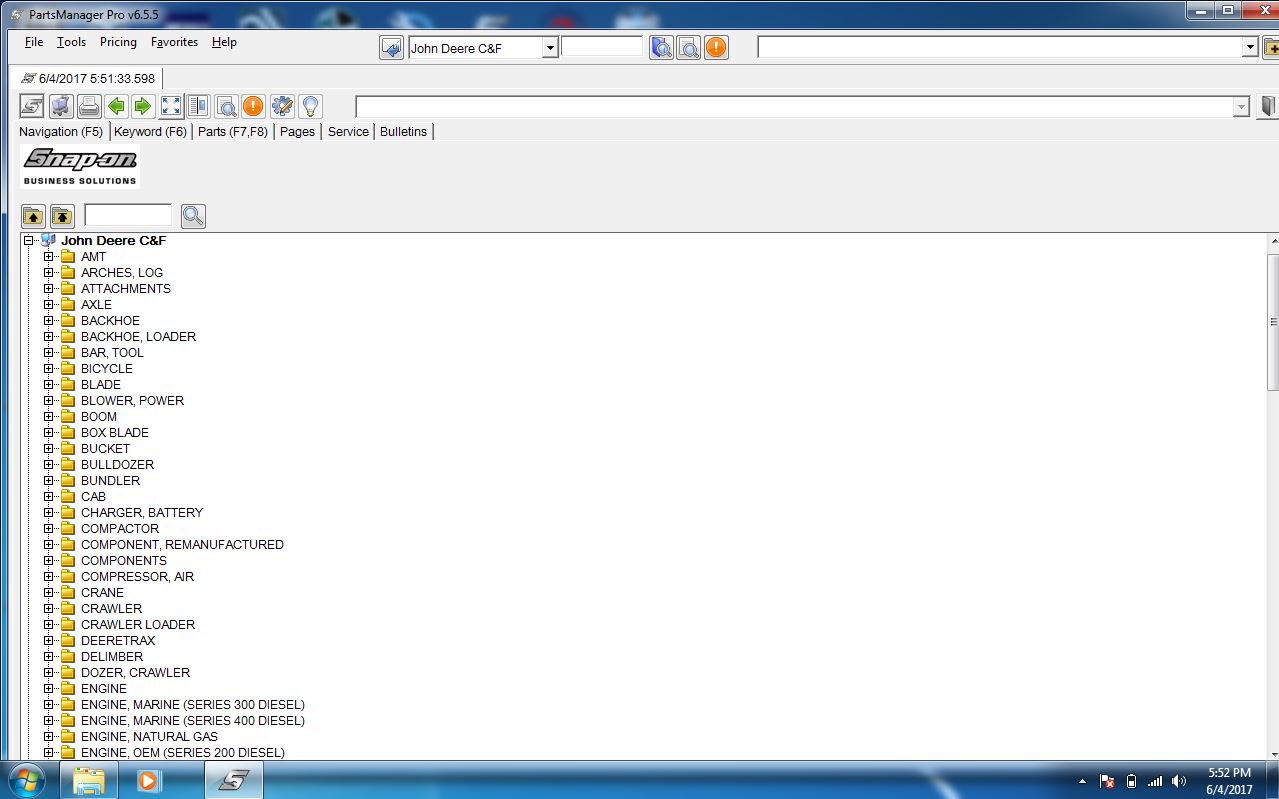Click the orange alert icon beside the gear

(x=253, y=106)
